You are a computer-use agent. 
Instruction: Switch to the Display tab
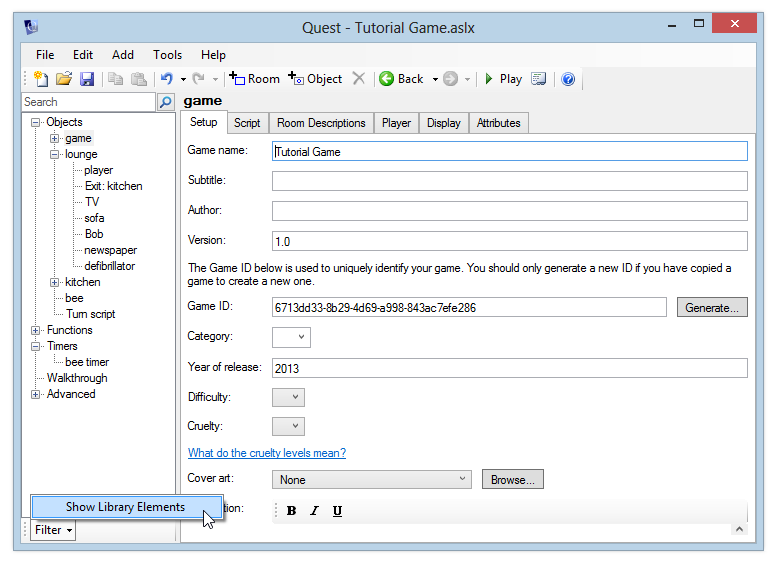pos(444,123)
